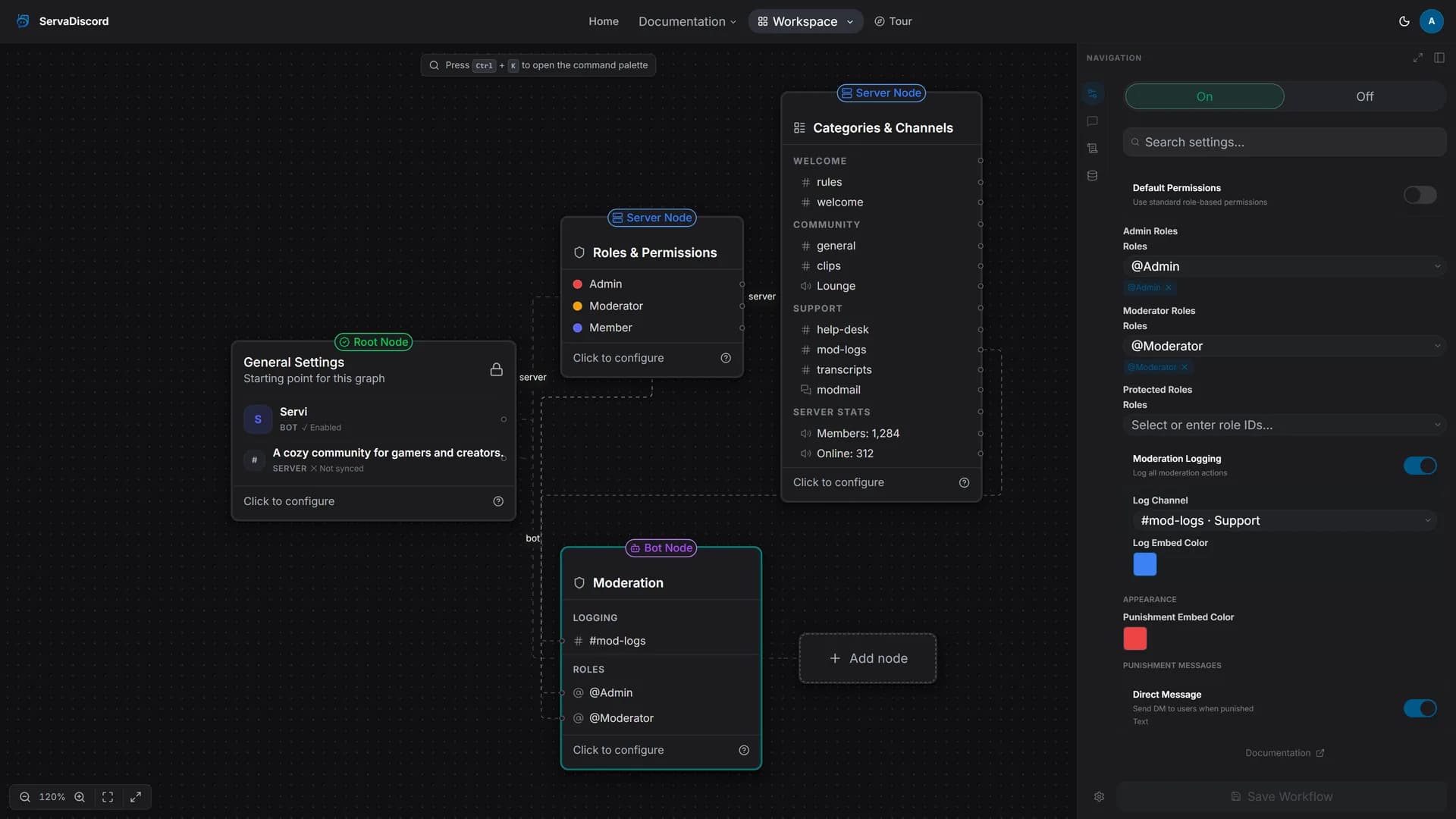Select the Off option
Viewport: 1456px width, 819px height.
point(1364,96)
